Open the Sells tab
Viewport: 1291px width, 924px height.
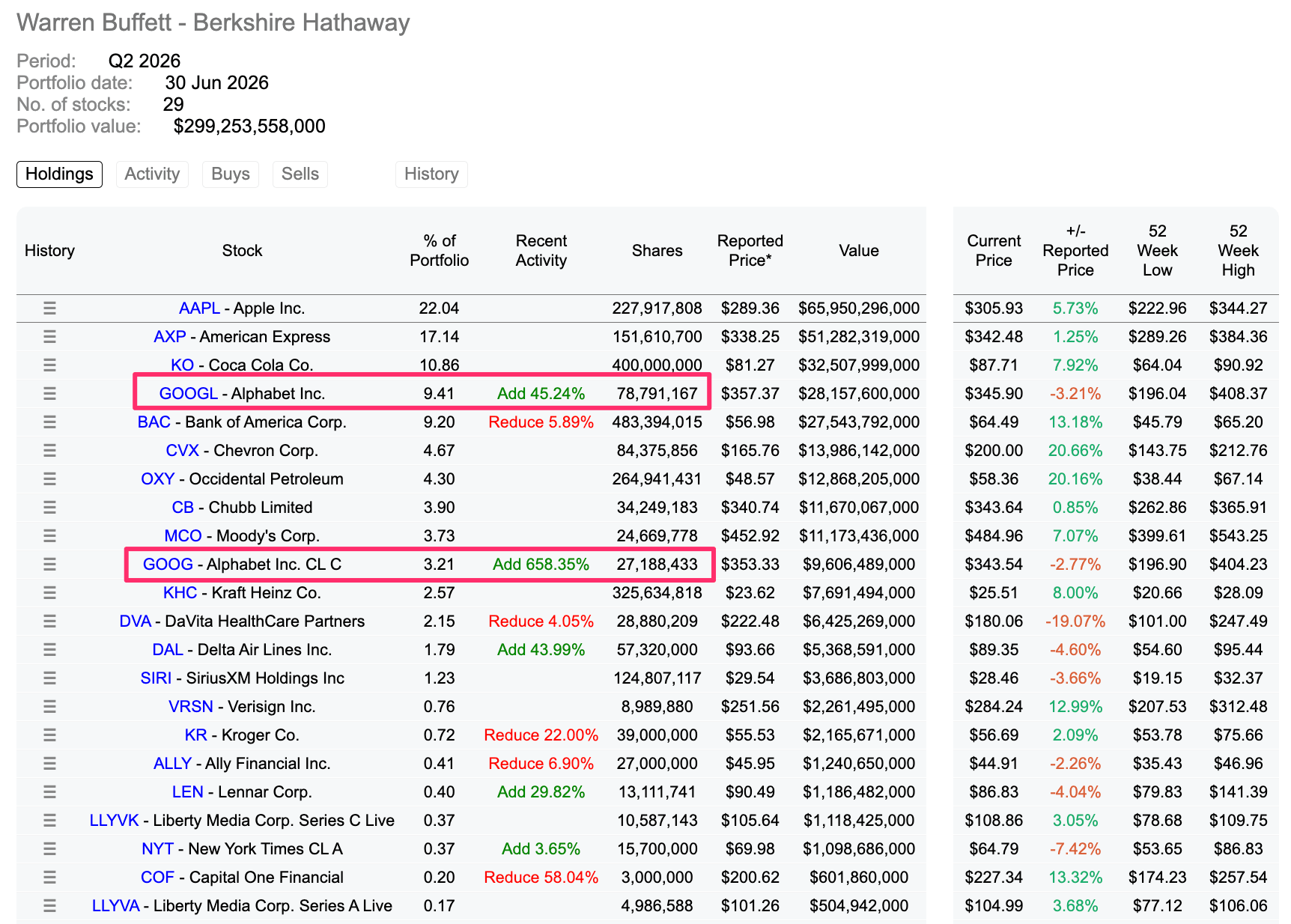(x=300, y=174)
